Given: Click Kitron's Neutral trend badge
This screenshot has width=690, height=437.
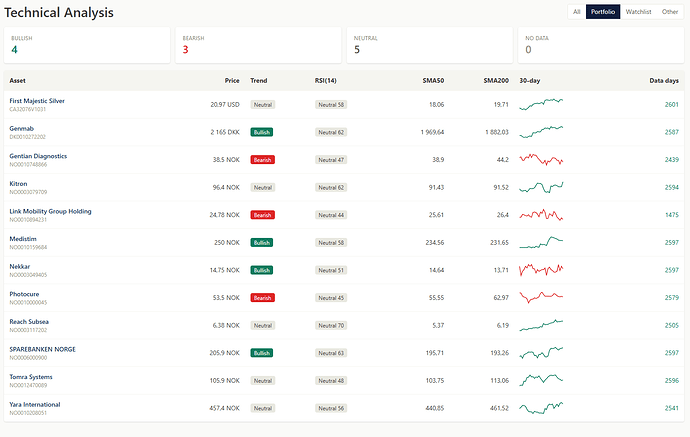Looking at the screenshot, I should tap(263, 187).
